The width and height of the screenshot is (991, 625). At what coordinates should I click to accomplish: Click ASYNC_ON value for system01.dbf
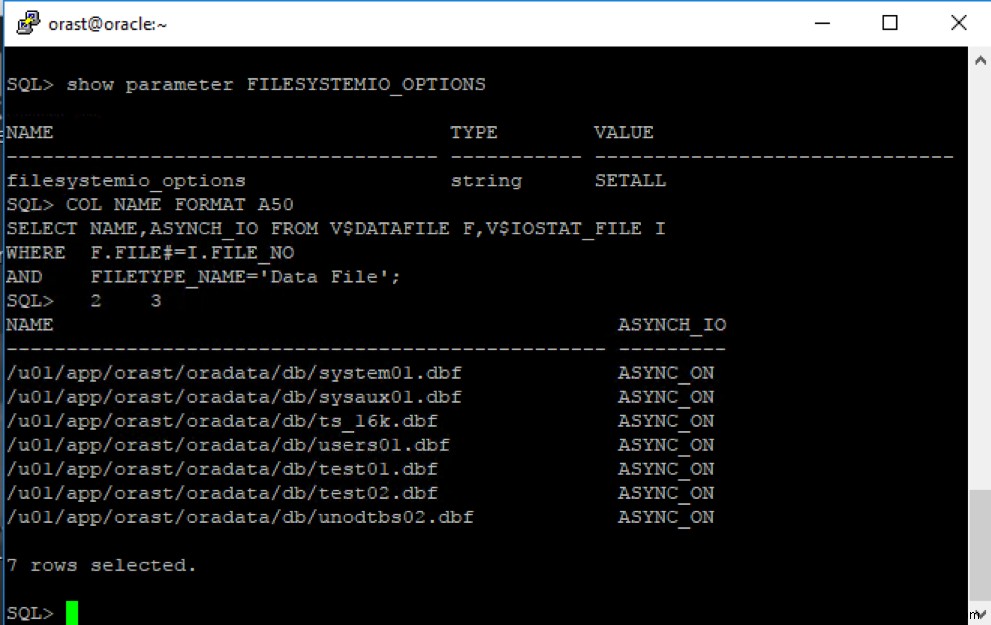click(x=666, y=373)
